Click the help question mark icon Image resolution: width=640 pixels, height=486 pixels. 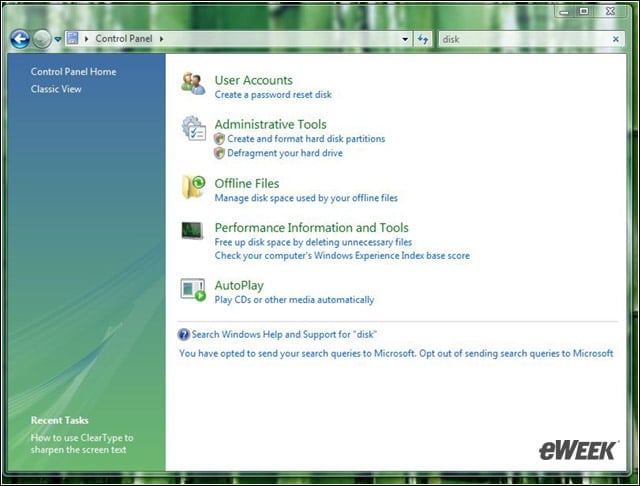click(x=184, y=335)
